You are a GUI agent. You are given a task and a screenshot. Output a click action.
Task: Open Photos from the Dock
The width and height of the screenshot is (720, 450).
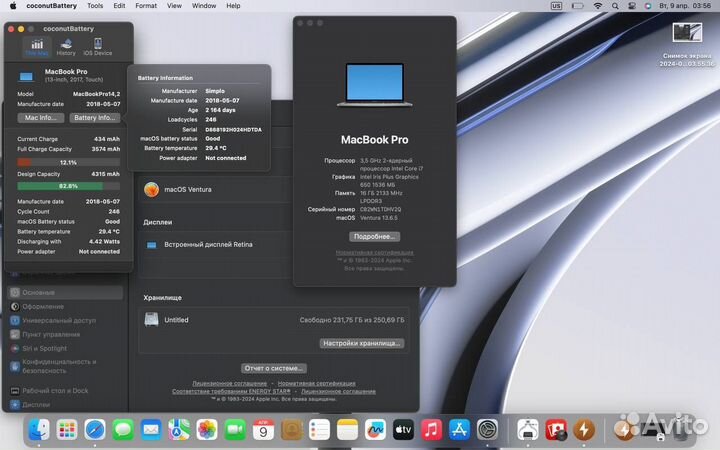(x=207, y=430)
